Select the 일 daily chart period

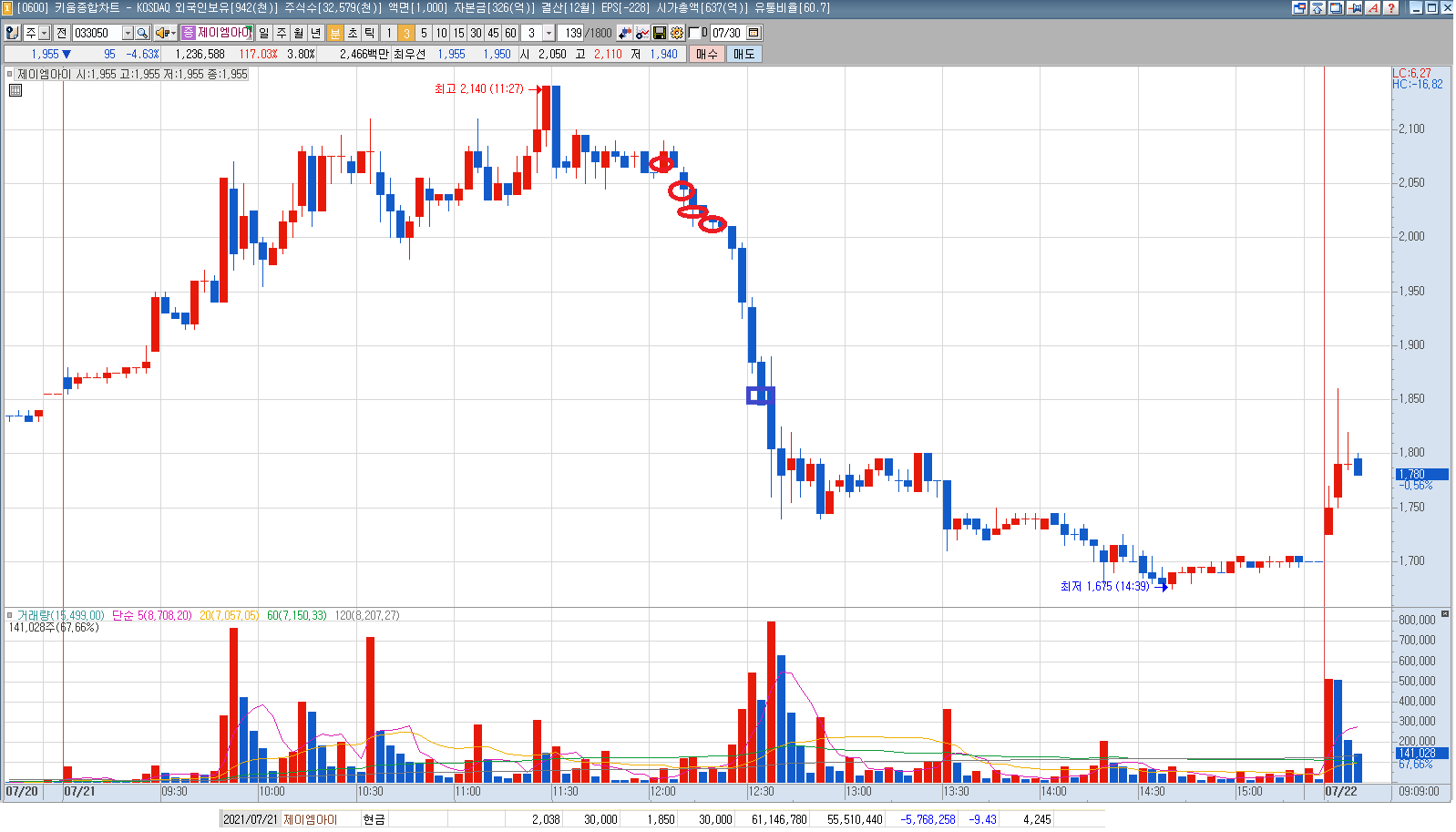pyautogui.click(x=263, y=33)
